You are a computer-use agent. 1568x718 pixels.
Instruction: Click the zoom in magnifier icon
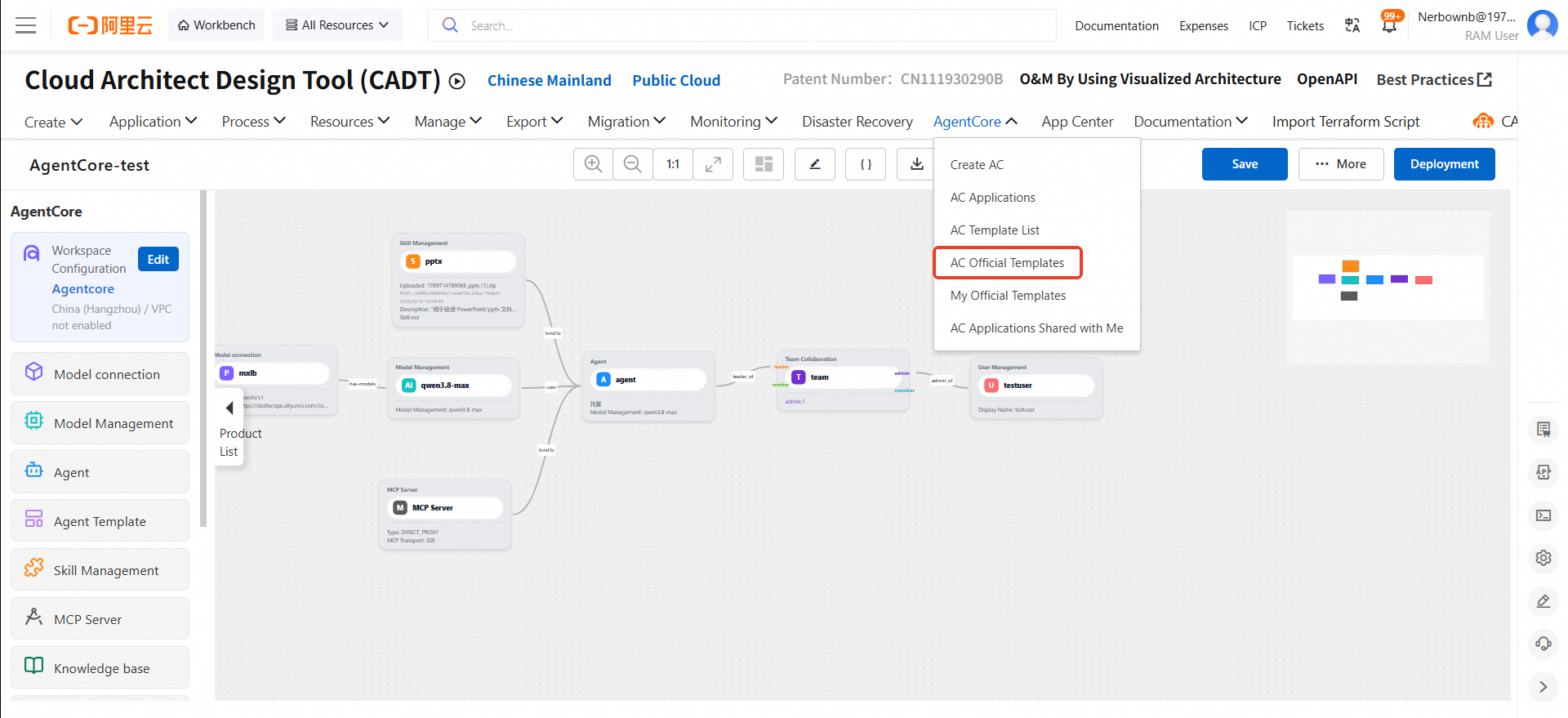(594, 164)
